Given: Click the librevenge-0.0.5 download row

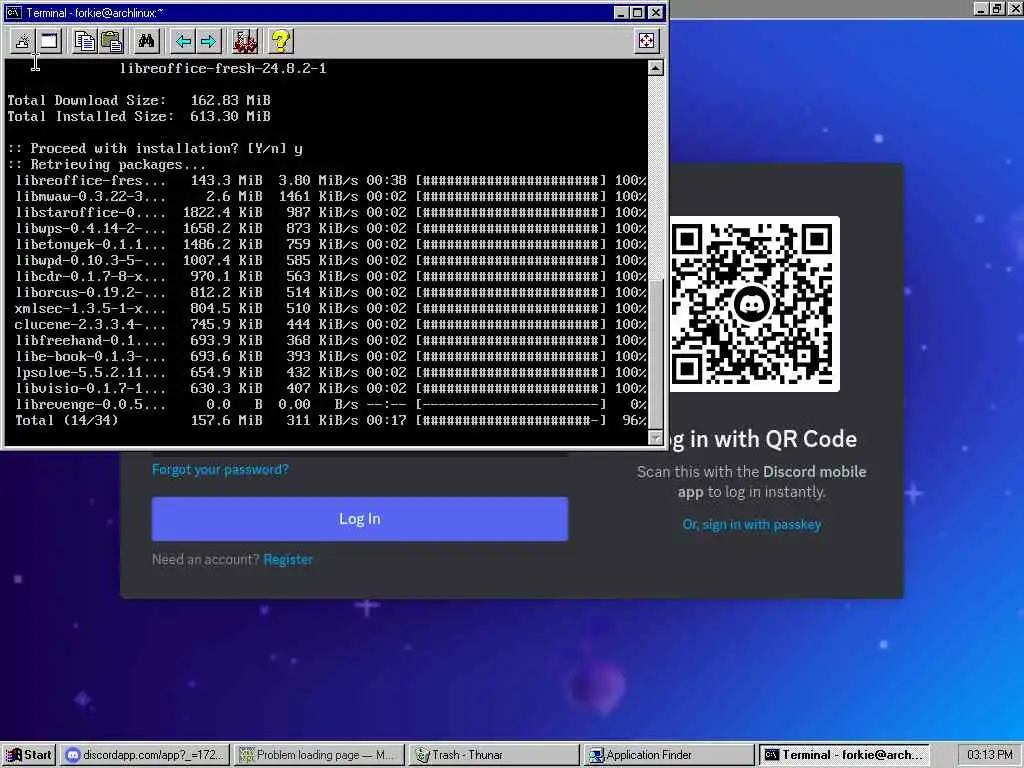Looking at the screenshot, I should coord(330,404).
